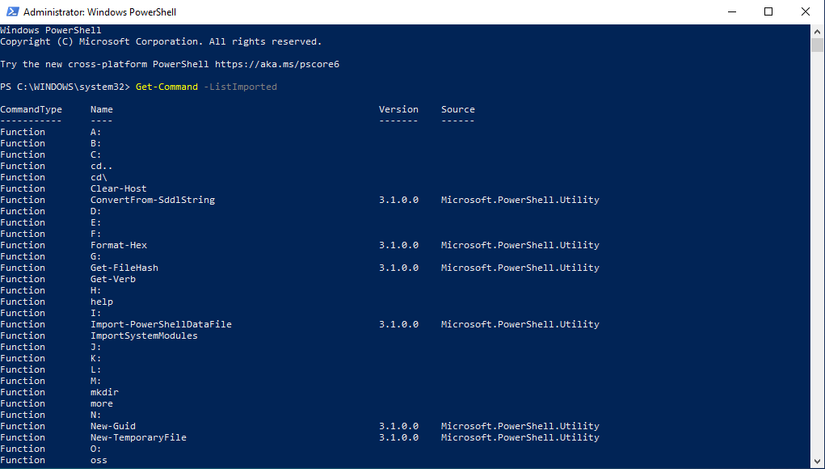Click the Source column header
Viewport: 825px width, 469px height.
click(458, 109)
